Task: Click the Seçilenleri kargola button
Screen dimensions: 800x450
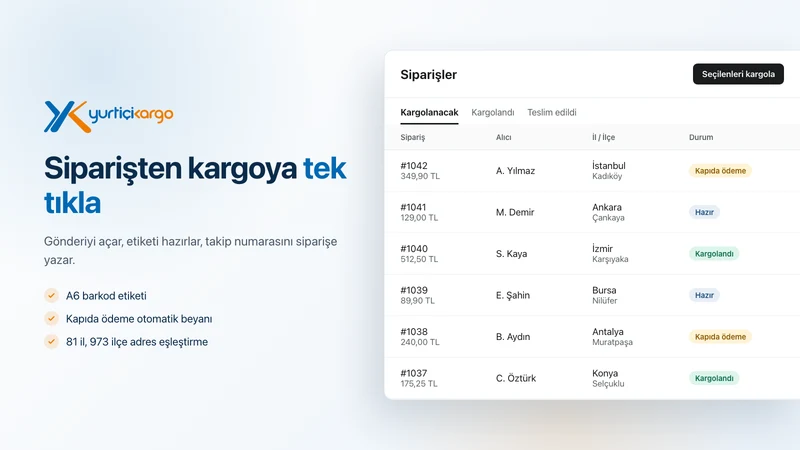Action: click(x=738, y=74)
